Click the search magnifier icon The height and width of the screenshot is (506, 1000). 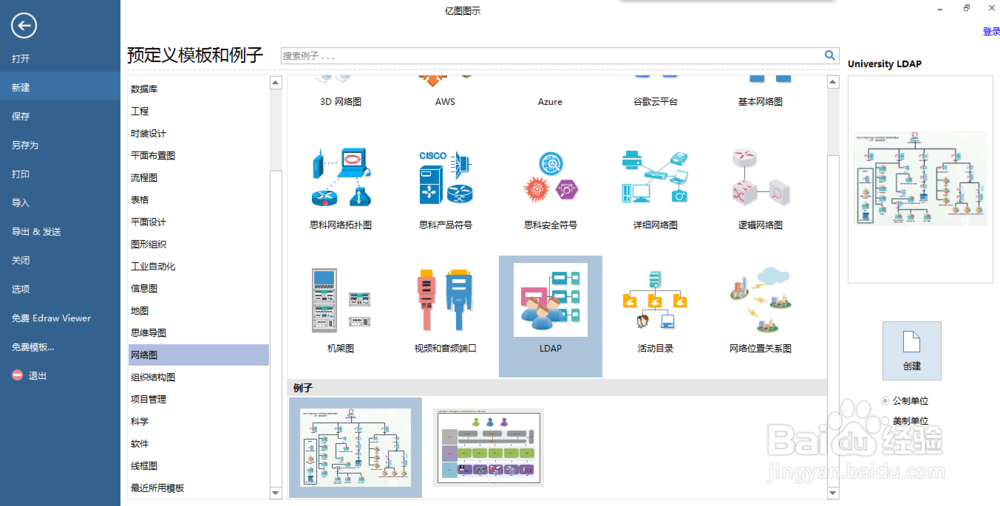coord(830,56)
